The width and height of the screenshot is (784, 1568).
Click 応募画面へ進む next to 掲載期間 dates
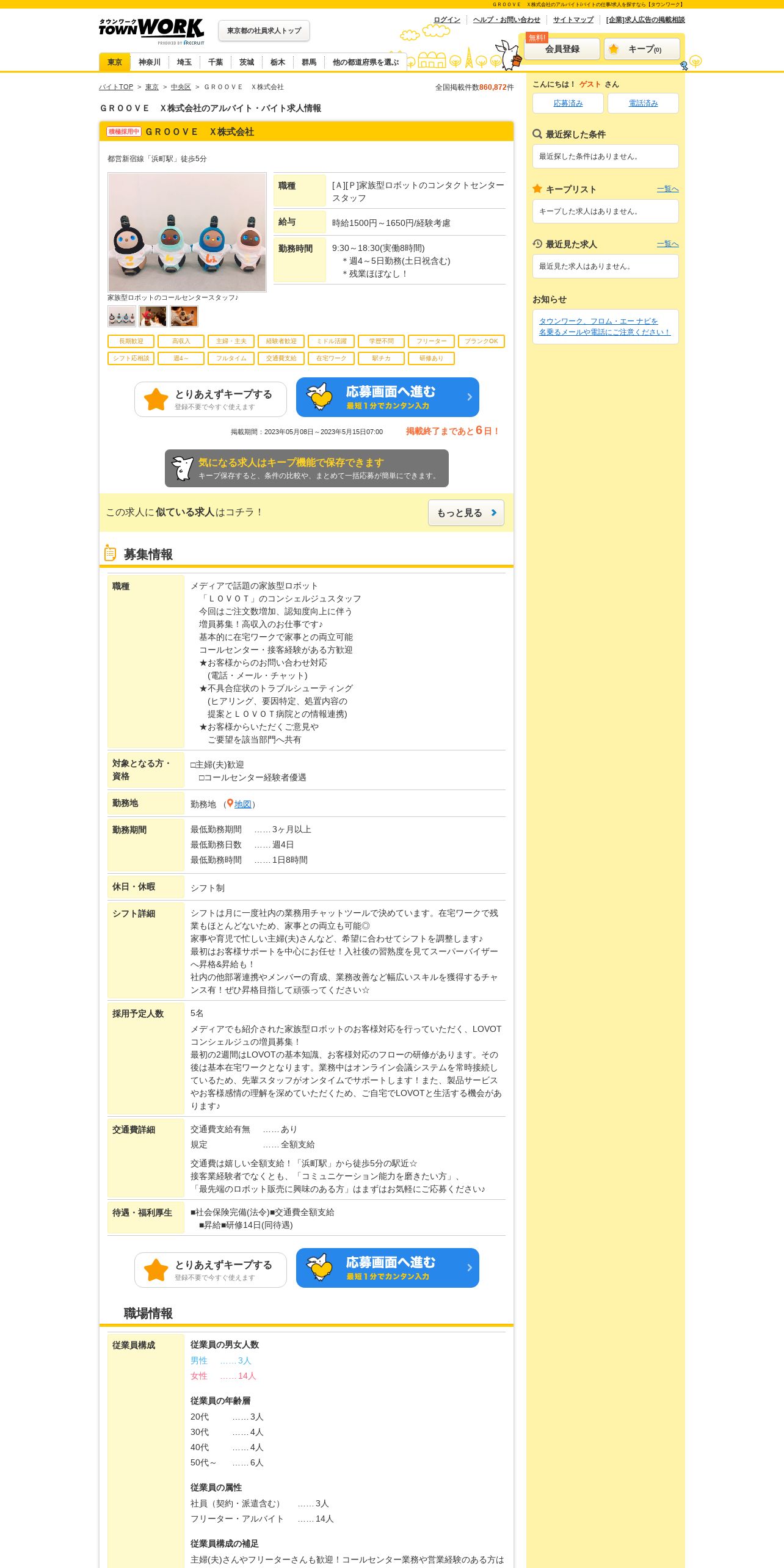pos(388,397)
